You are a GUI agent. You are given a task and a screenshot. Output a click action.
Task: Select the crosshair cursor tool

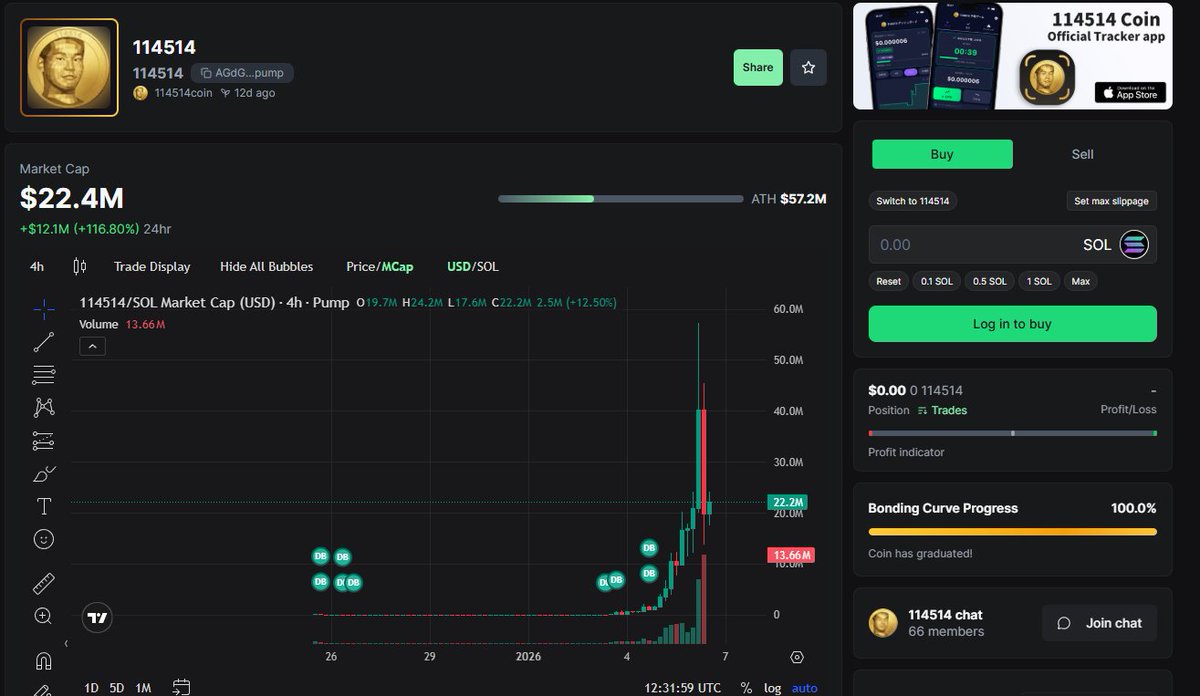44,309
